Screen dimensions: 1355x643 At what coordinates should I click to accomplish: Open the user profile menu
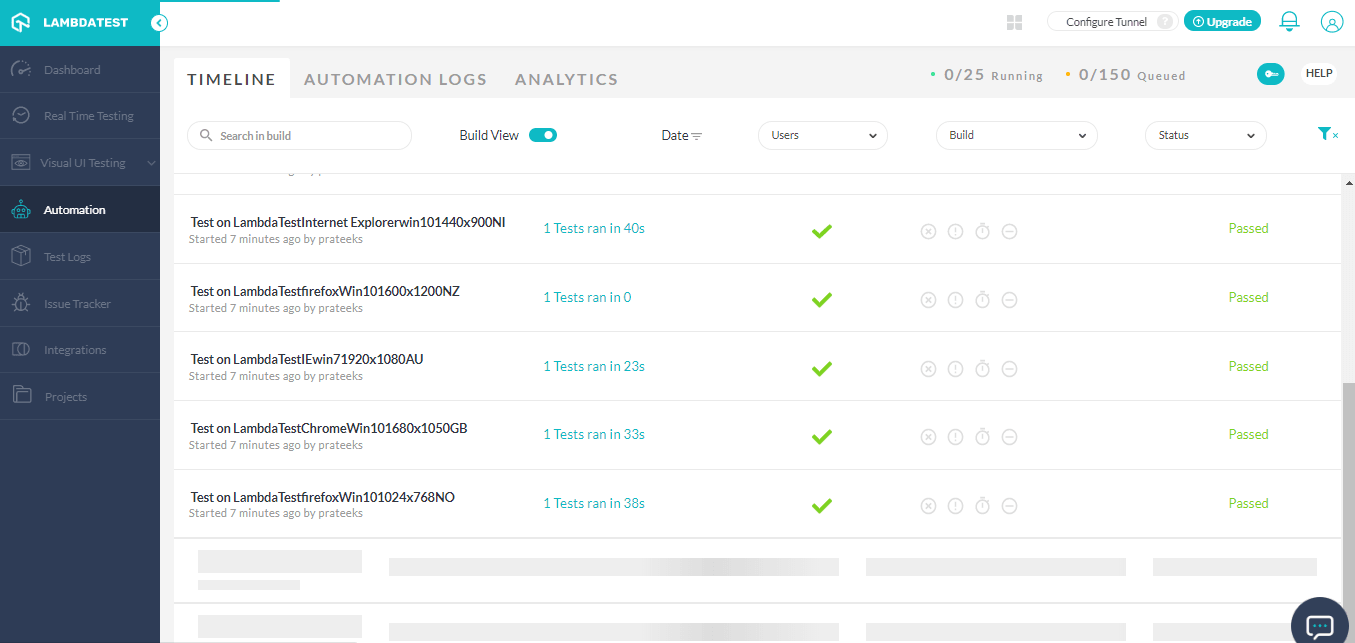tap(1331, 20)
